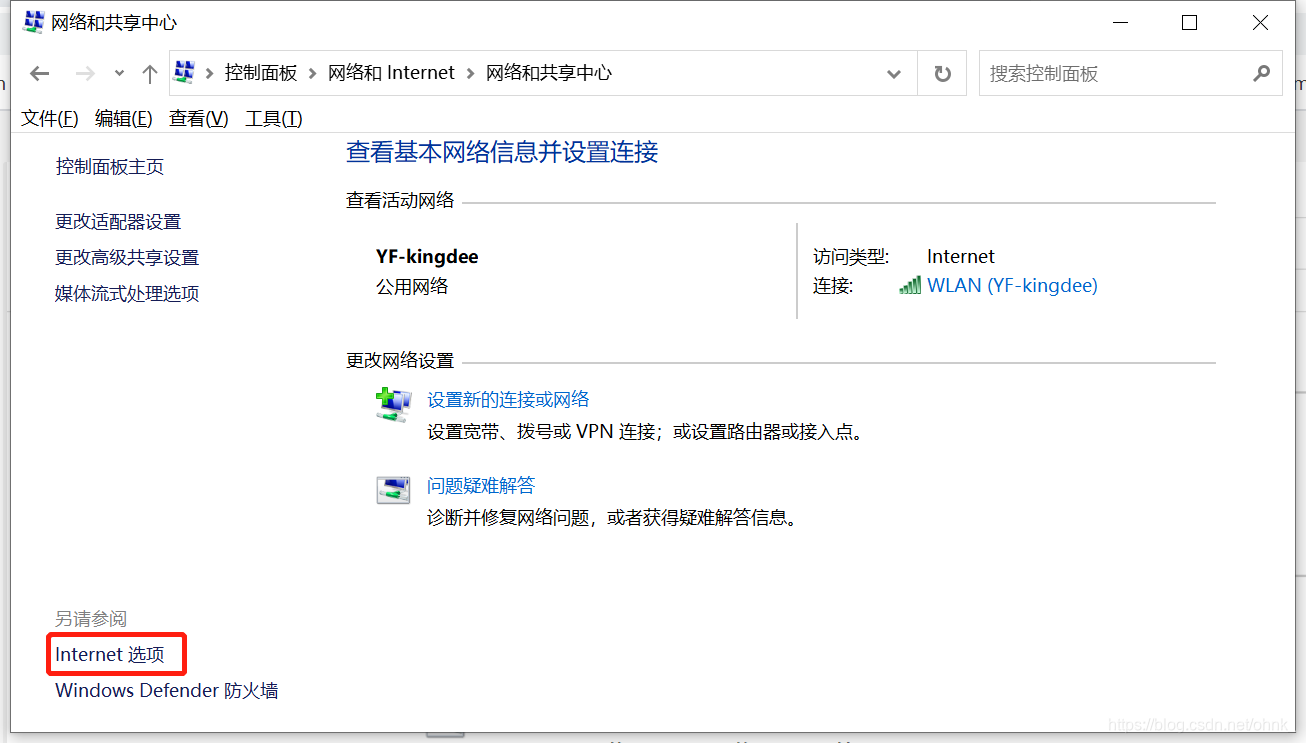Expand chevron after 网络和 Internet breadcrumb
Image resolution: width=1306 pixels, height=743 pixels.
click(470, 73)
